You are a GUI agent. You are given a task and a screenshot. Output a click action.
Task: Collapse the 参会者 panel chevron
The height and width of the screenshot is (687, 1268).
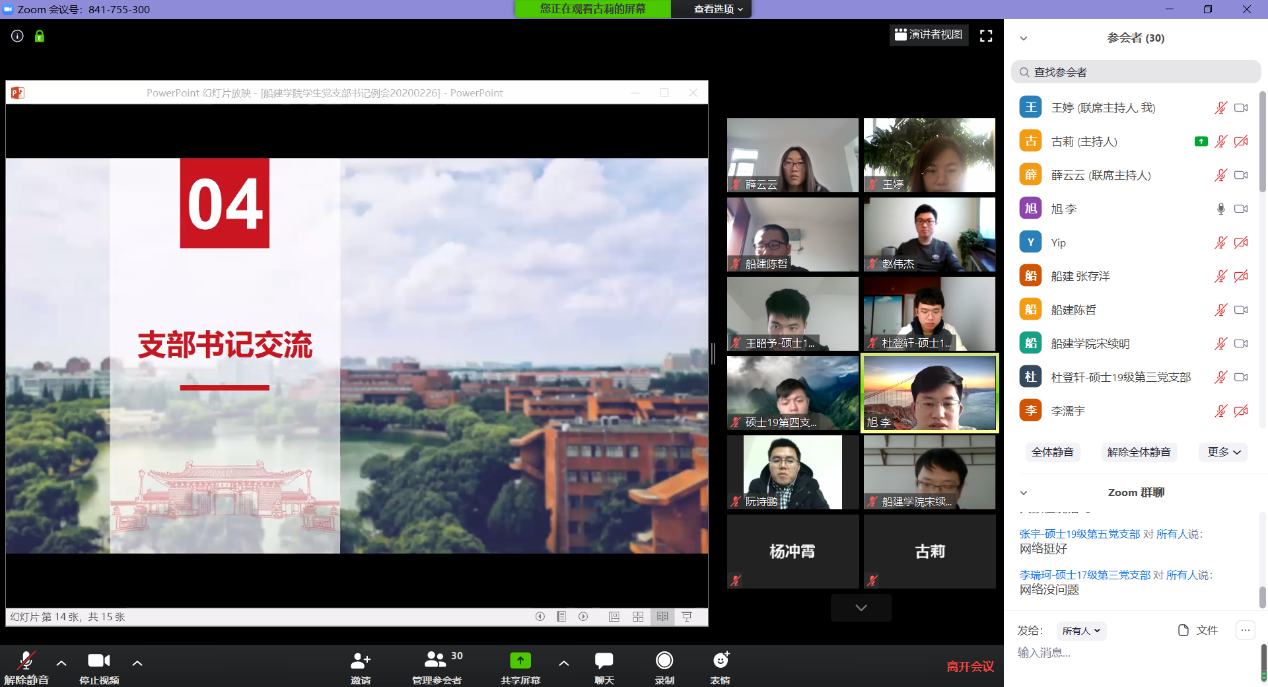click(x=1023, y=38)
